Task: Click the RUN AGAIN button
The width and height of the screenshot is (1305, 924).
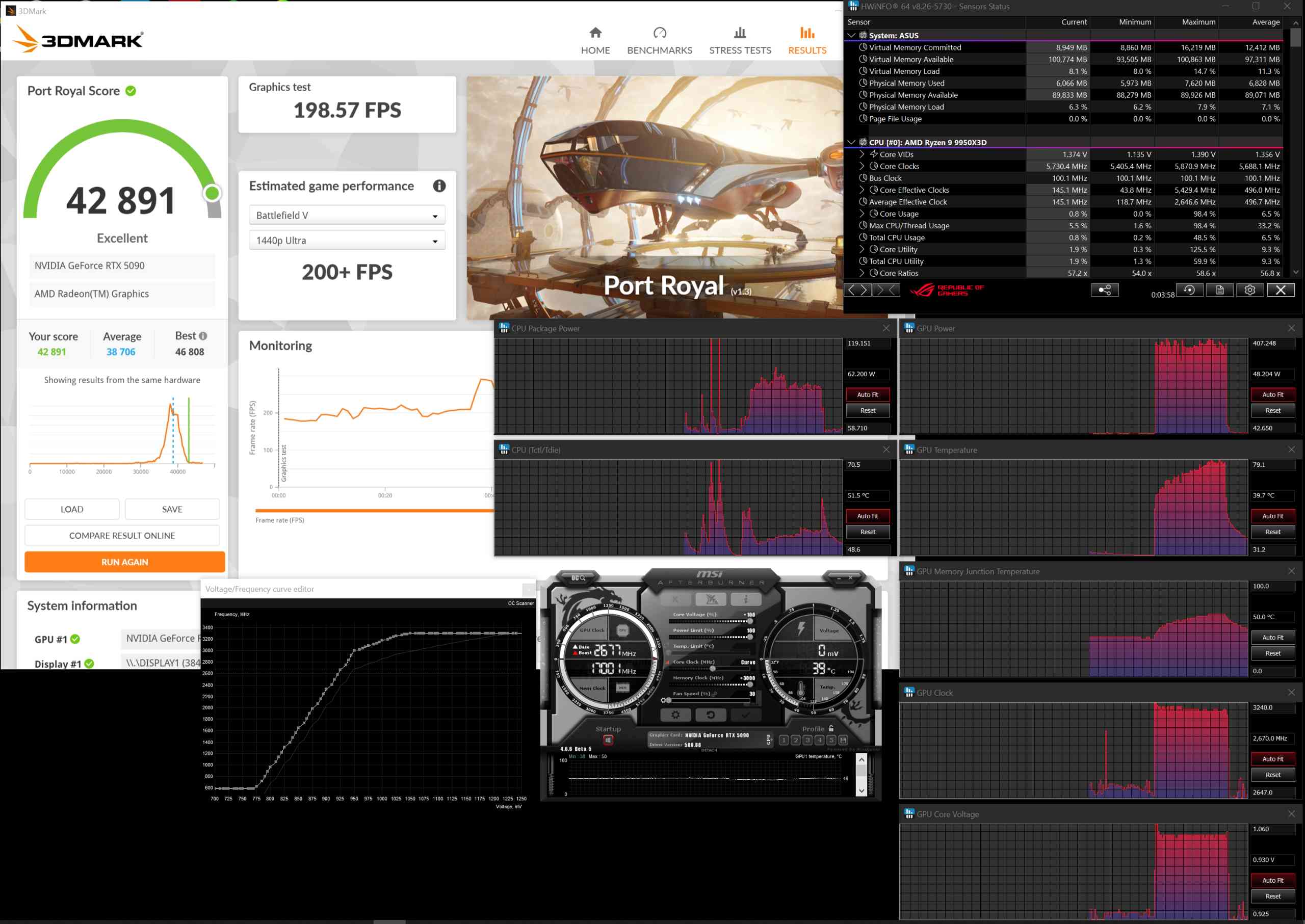Action: click(124, 562)
